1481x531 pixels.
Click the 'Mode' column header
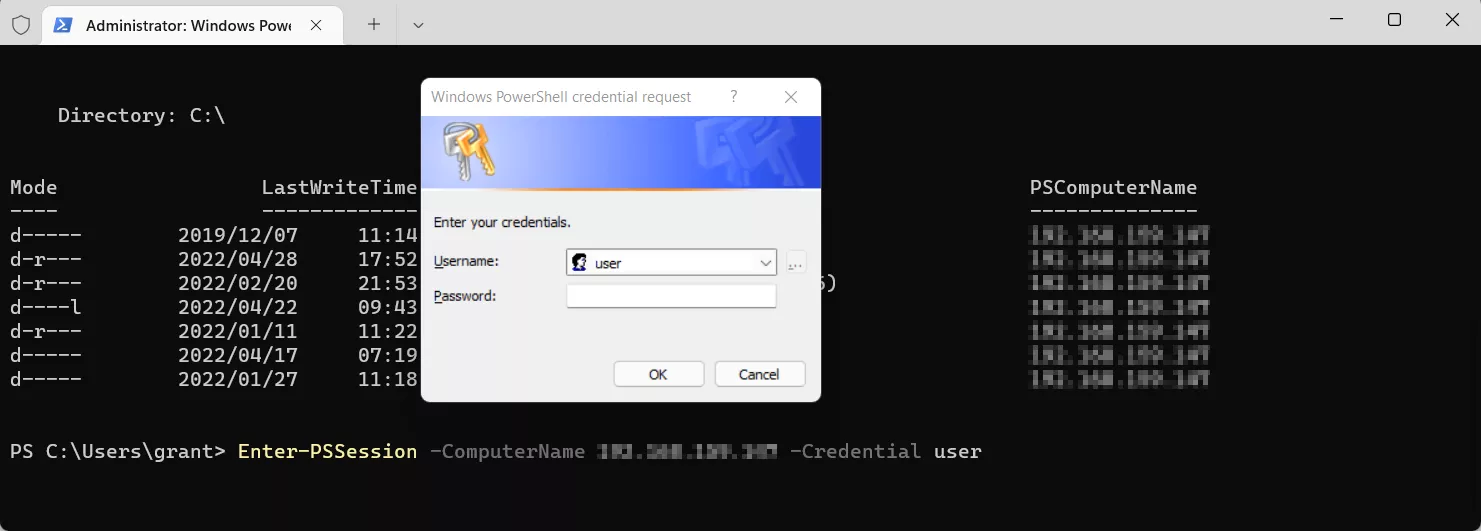click(x=33, y=187)
